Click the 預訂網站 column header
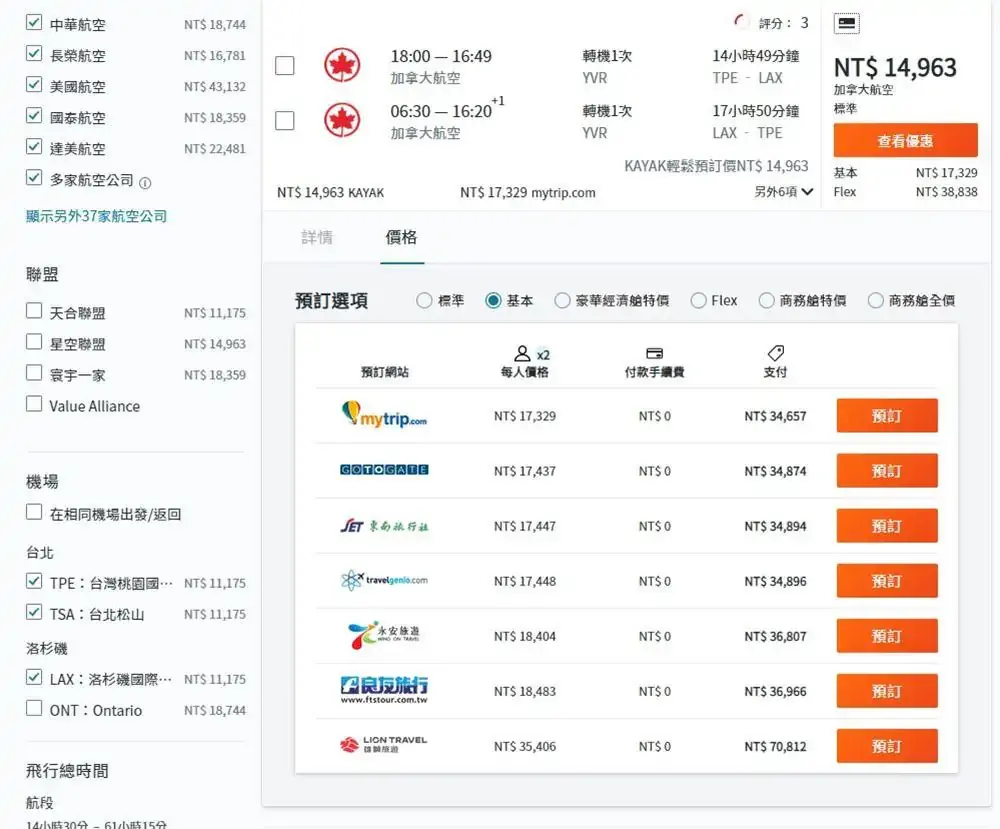 tap(385, 372)
